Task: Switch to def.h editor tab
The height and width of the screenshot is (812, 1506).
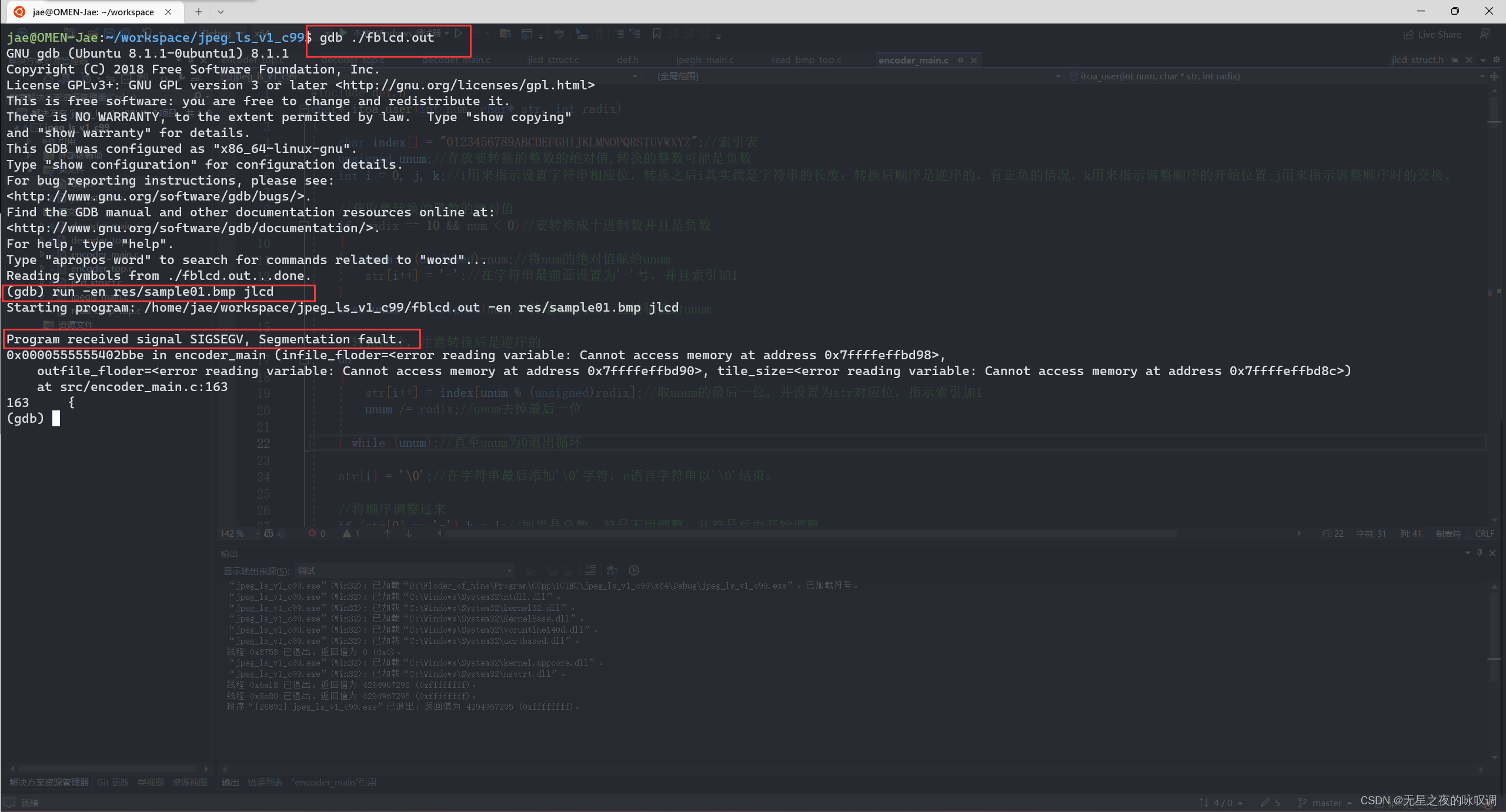Action: click(627, 60)
